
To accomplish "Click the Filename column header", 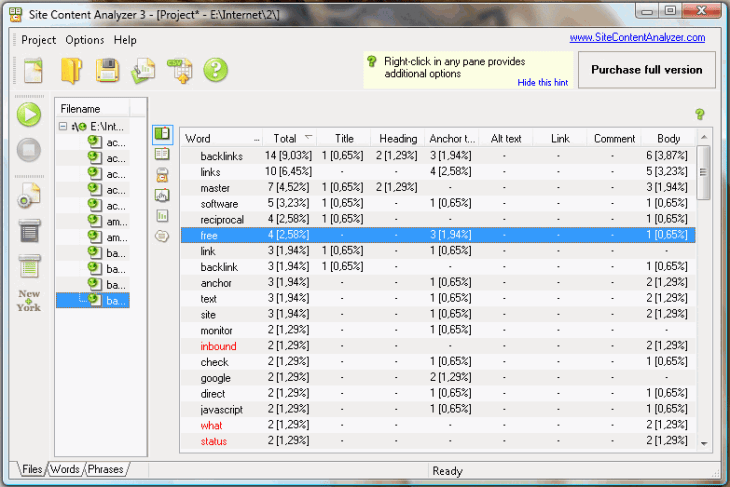I will 93,108.
